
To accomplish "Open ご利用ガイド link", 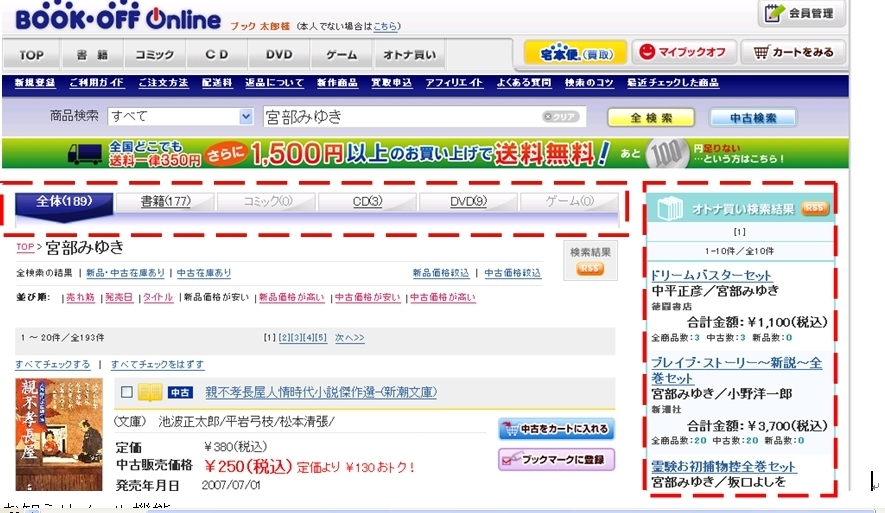I will pos(97,82).
